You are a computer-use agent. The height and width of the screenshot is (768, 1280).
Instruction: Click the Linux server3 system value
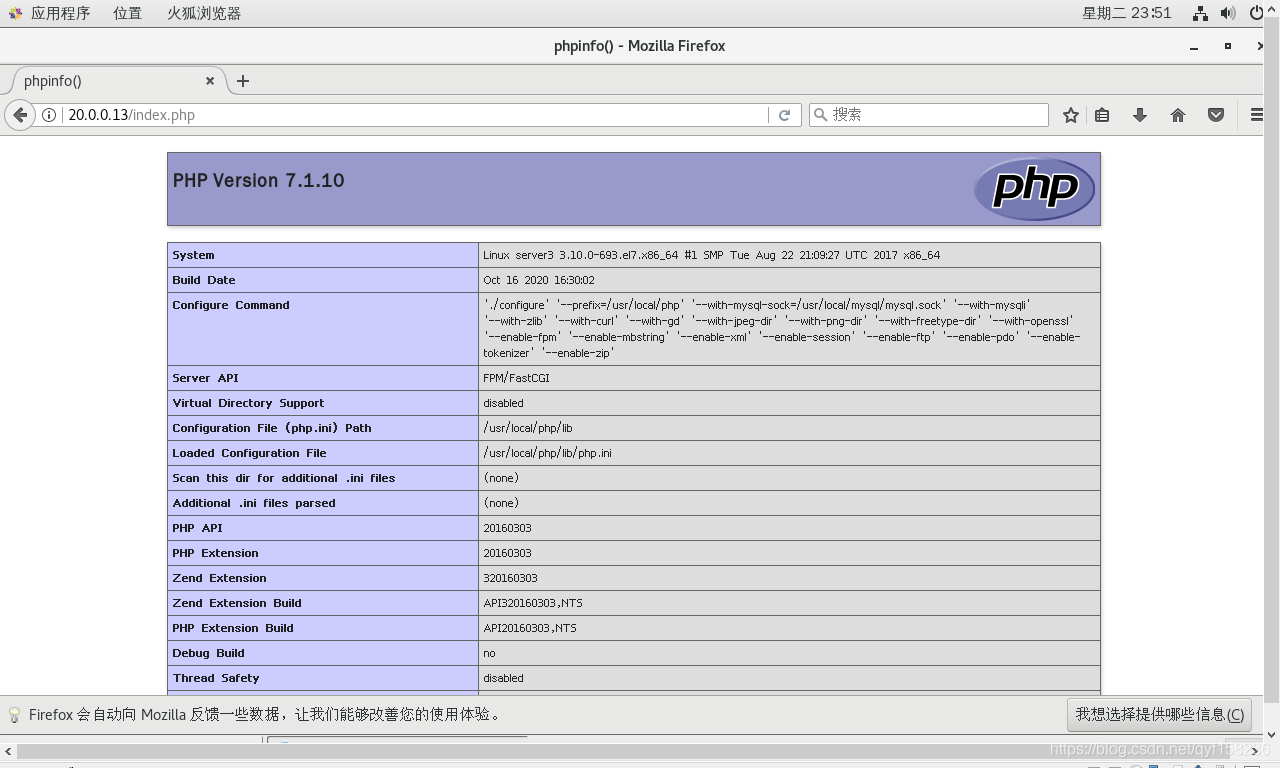coord(712,255)
